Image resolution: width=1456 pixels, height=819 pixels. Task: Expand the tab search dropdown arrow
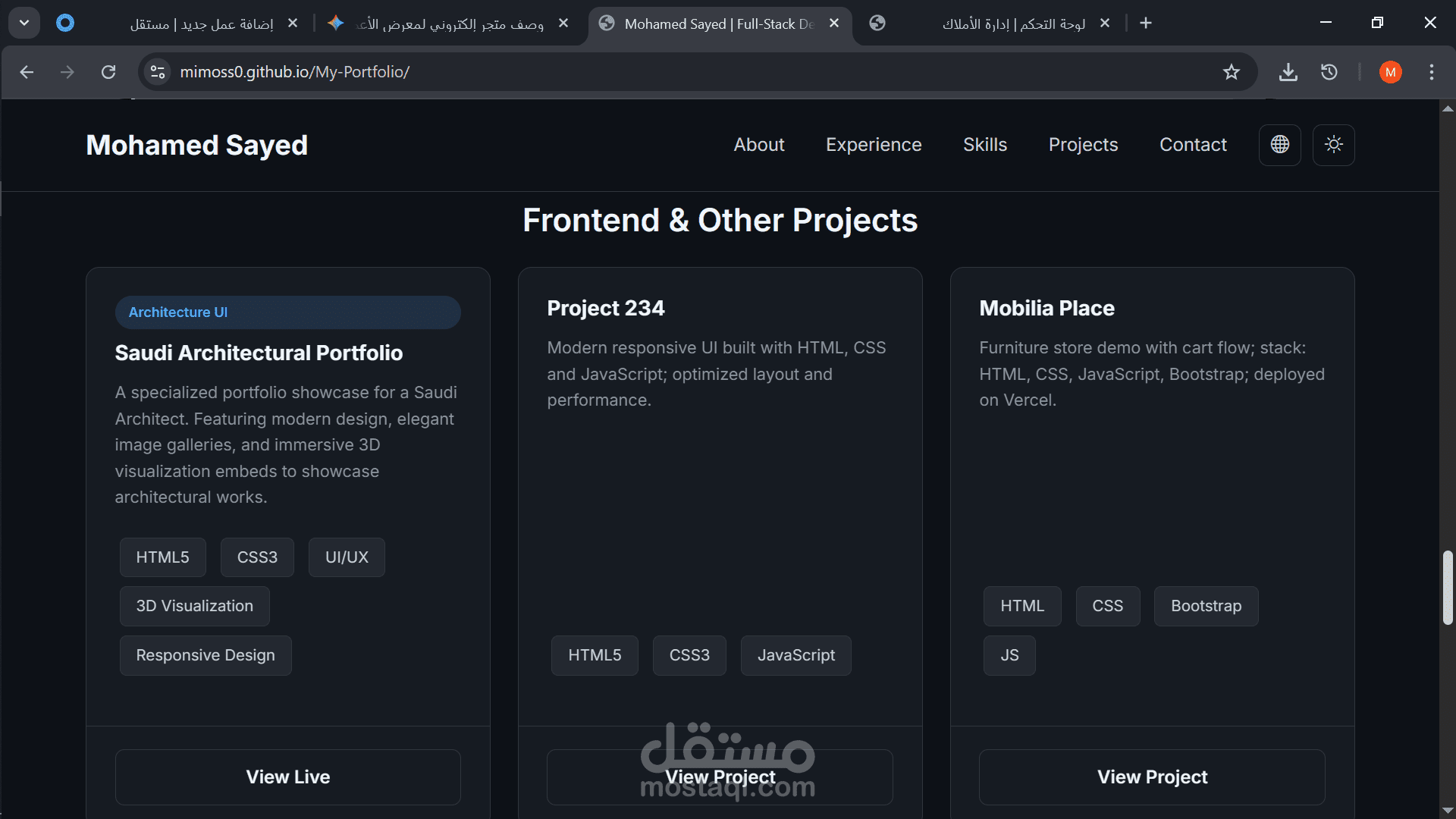[24, 23]
